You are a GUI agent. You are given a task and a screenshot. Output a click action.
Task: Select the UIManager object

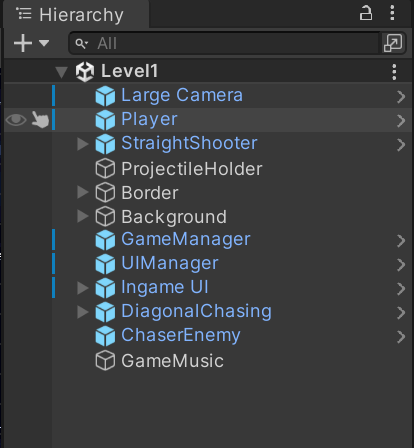pyautogui.click(x=170, y=263)
